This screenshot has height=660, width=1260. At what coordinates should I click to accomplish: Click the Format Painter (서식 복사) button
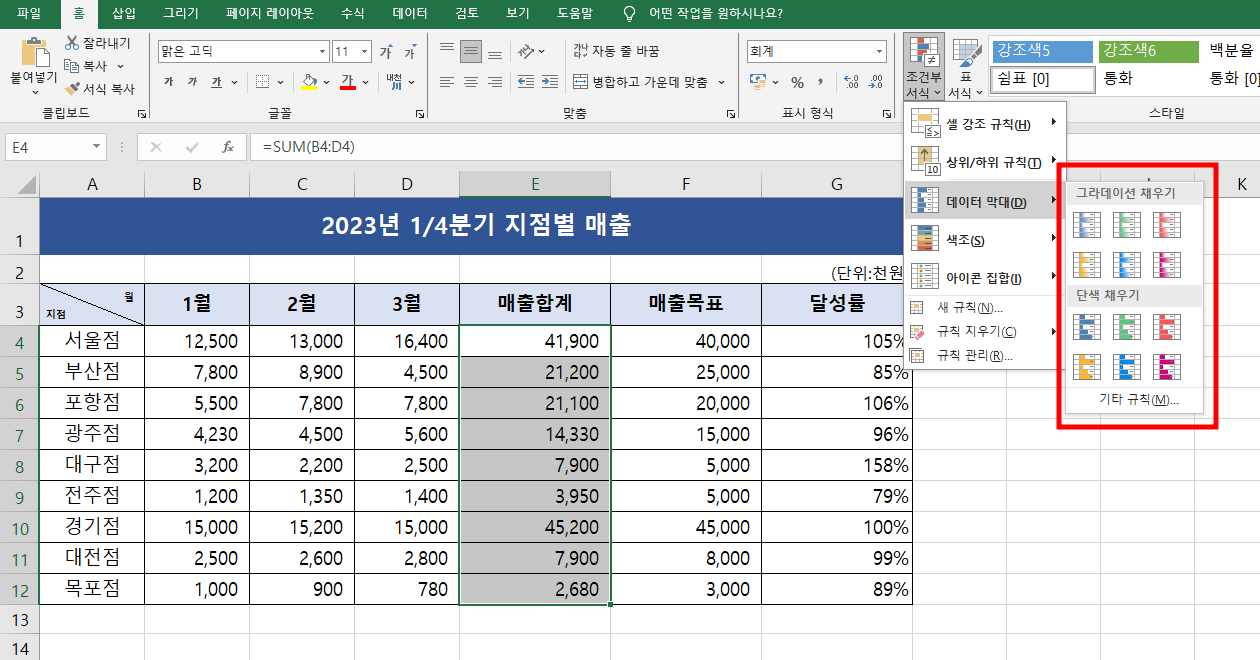pyautogui.click(x=100, y=88)
